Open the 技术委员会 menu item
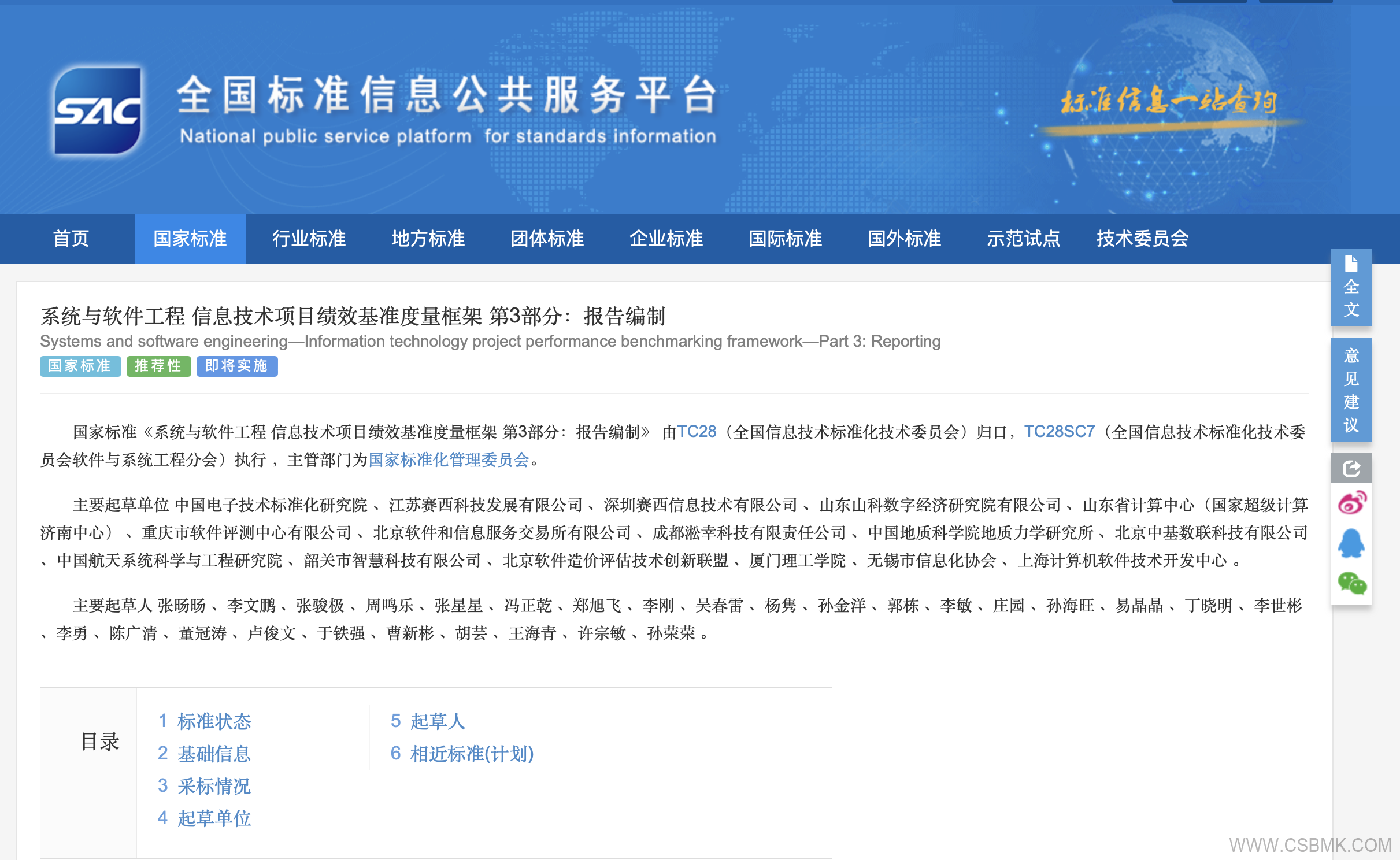This screenshot has width=1400, height=860. 1142,239
